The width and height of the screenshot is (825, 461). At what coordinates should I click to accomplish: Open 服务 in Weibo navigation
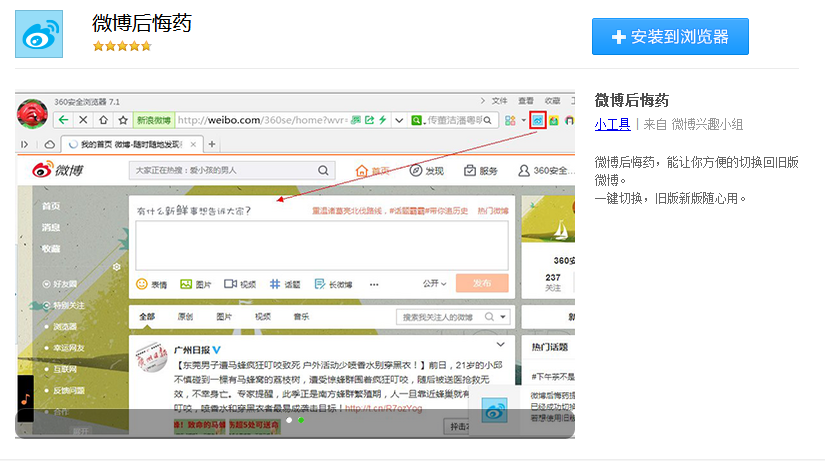481,171
